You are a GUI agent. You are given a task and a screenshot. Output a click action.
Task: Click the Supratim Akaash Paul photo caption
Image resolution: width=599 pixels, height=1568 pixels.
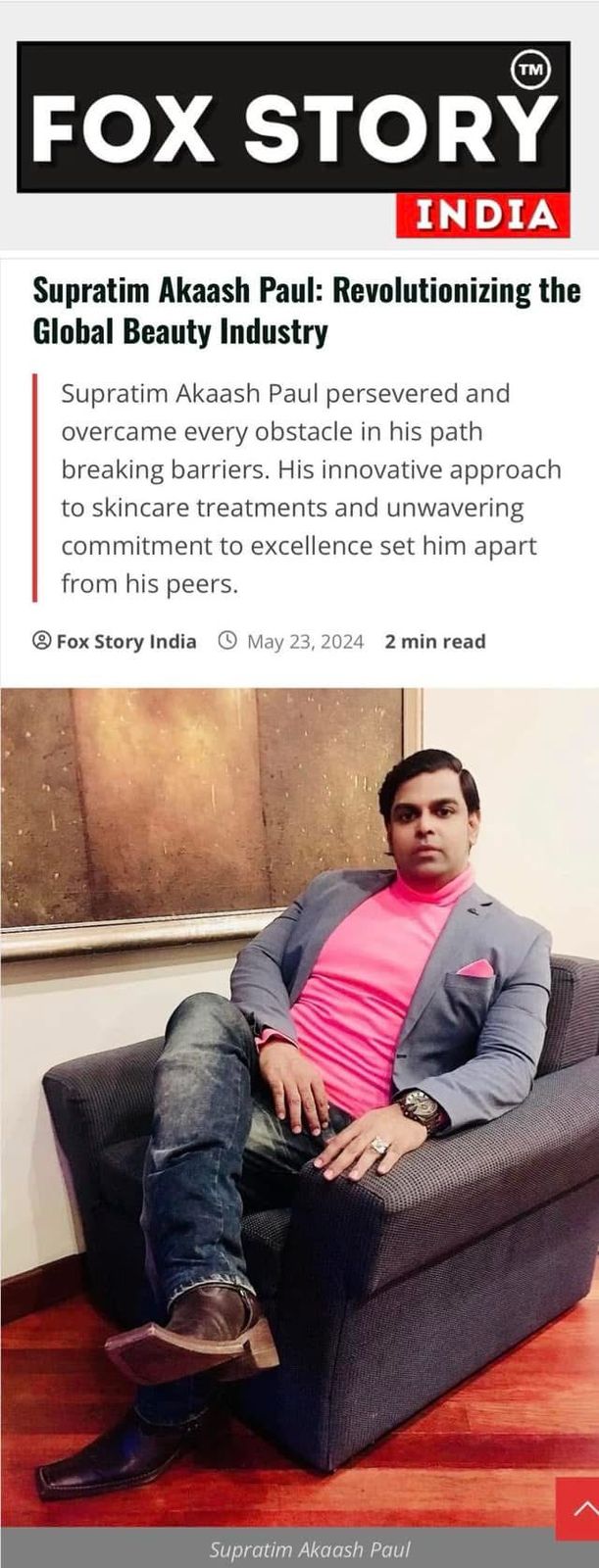309,1549
